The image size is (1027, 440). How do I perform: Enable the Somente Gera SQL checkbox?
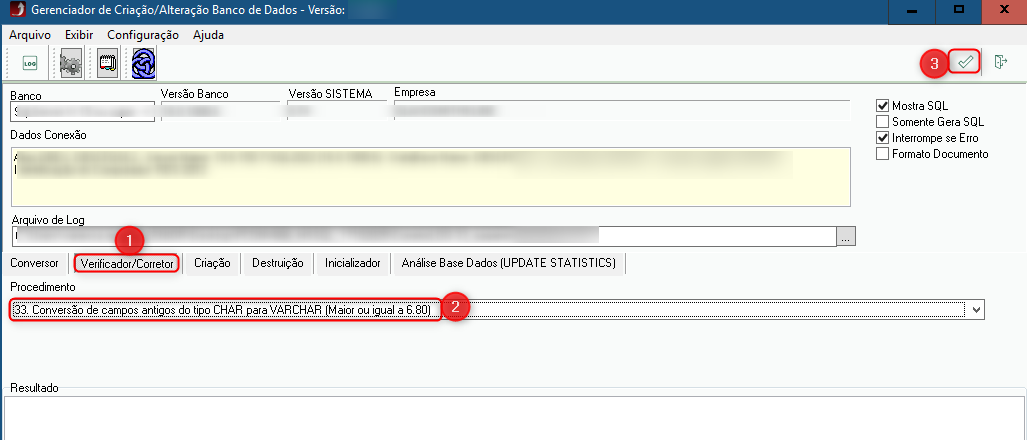(x=882, y=122)
